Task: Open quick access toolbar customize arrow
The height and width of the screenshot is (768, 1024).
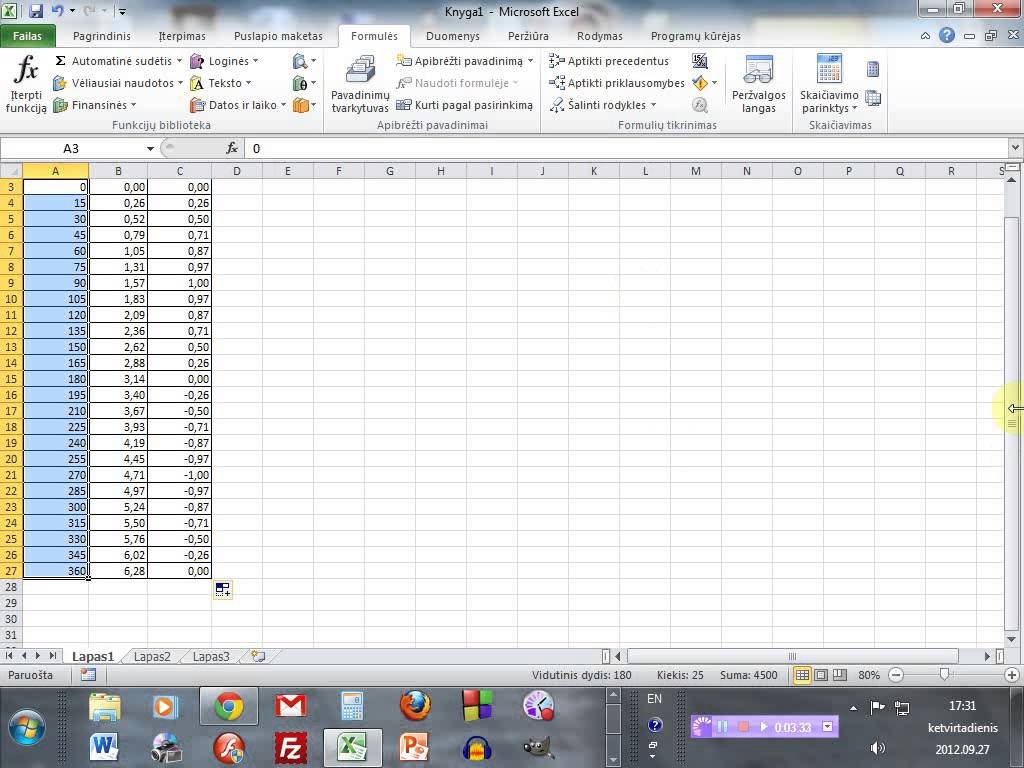Action: [122, 12]
